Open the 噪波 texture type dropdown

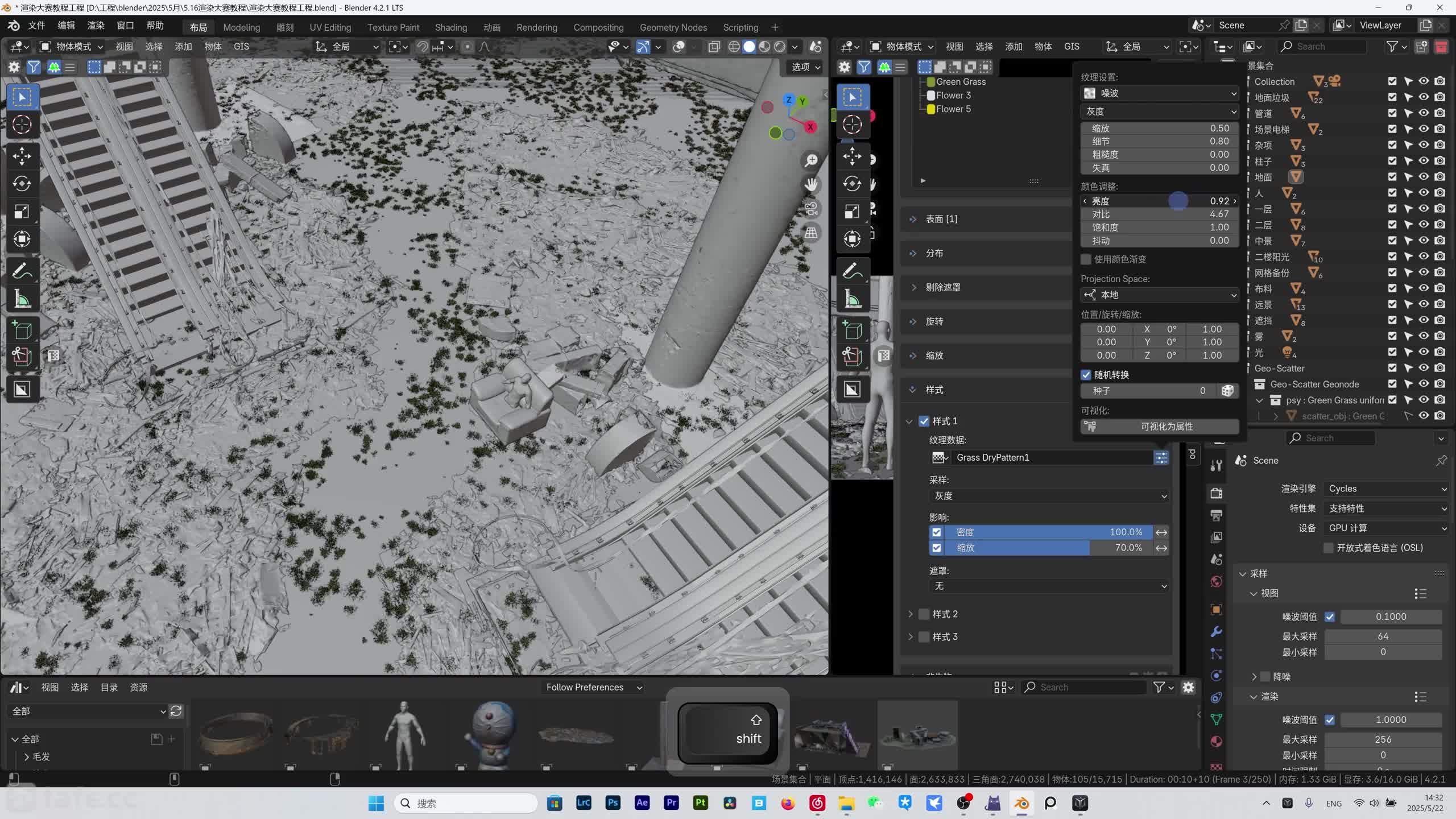point(1160,93)
